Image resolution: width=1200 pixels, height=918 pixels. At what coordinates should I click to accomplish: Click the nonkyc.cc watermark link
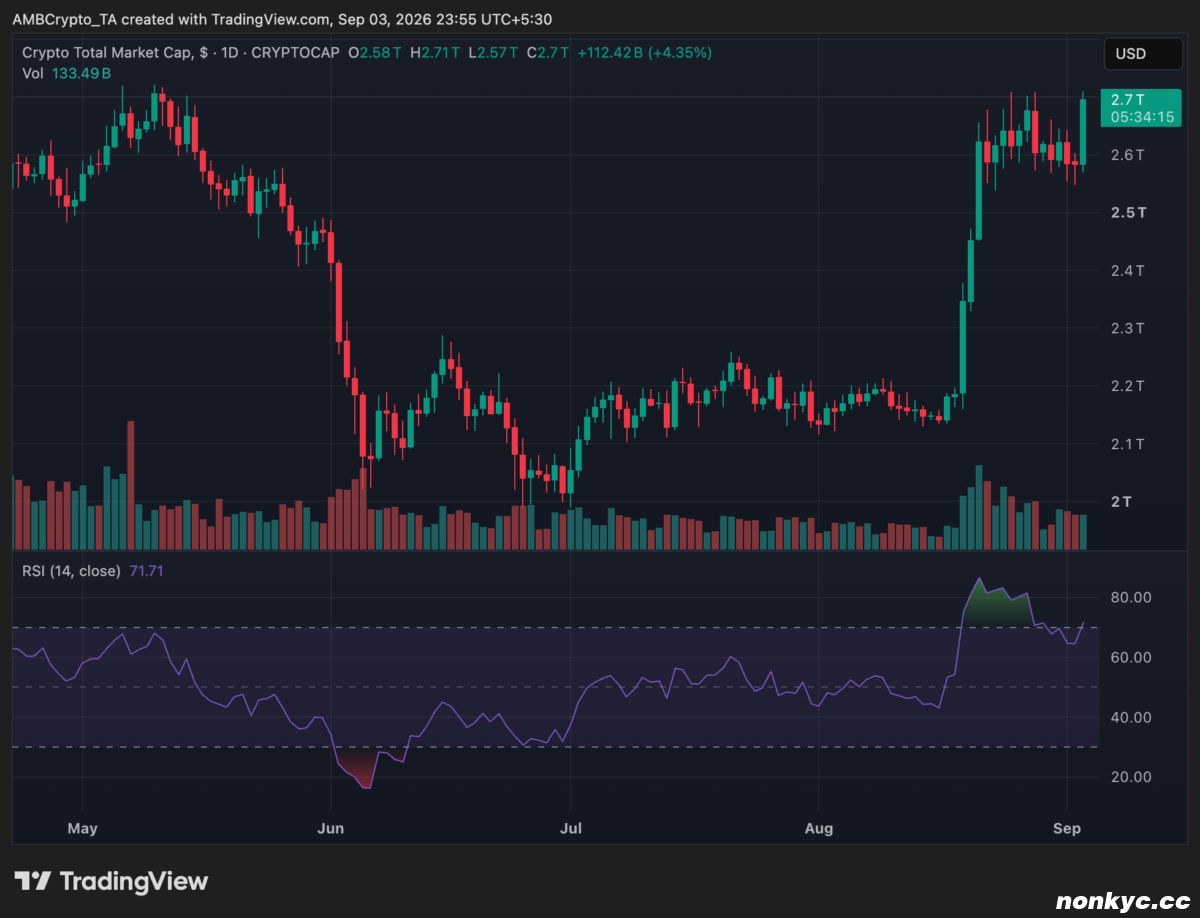click(x=1122, y=900)
